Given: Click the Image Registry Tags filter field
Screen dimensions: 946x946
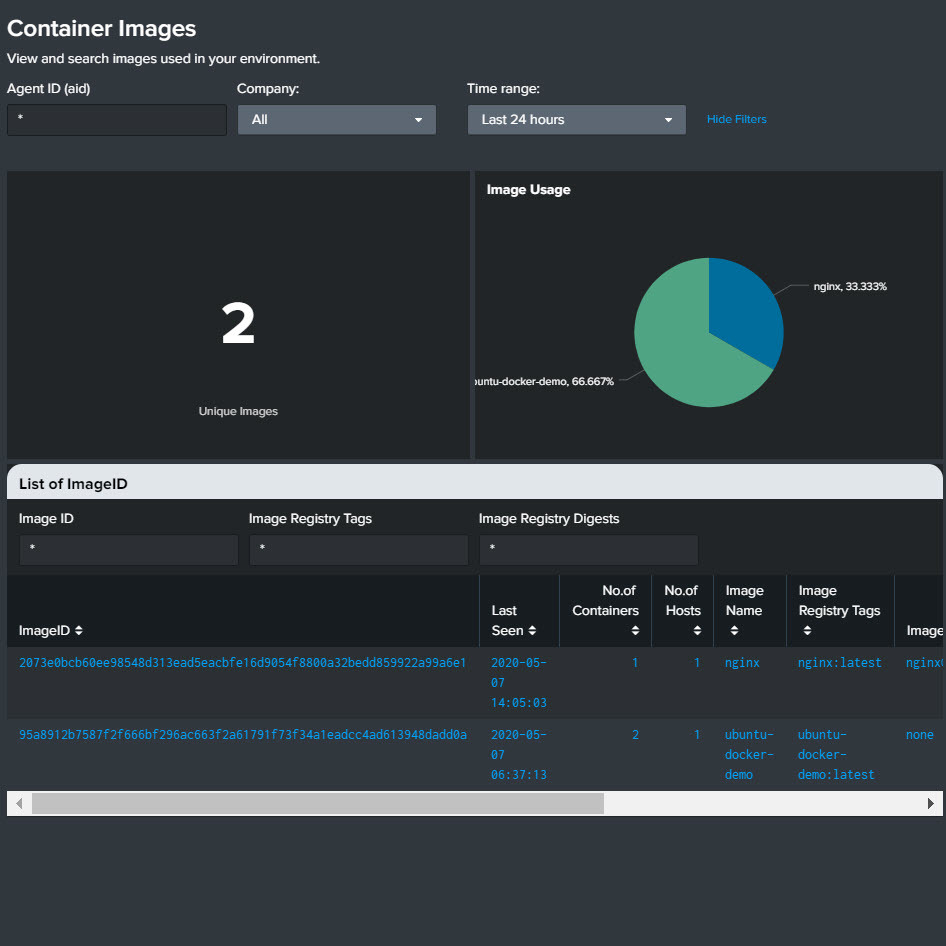Looking at the screenshot, I should click(358, 549).
